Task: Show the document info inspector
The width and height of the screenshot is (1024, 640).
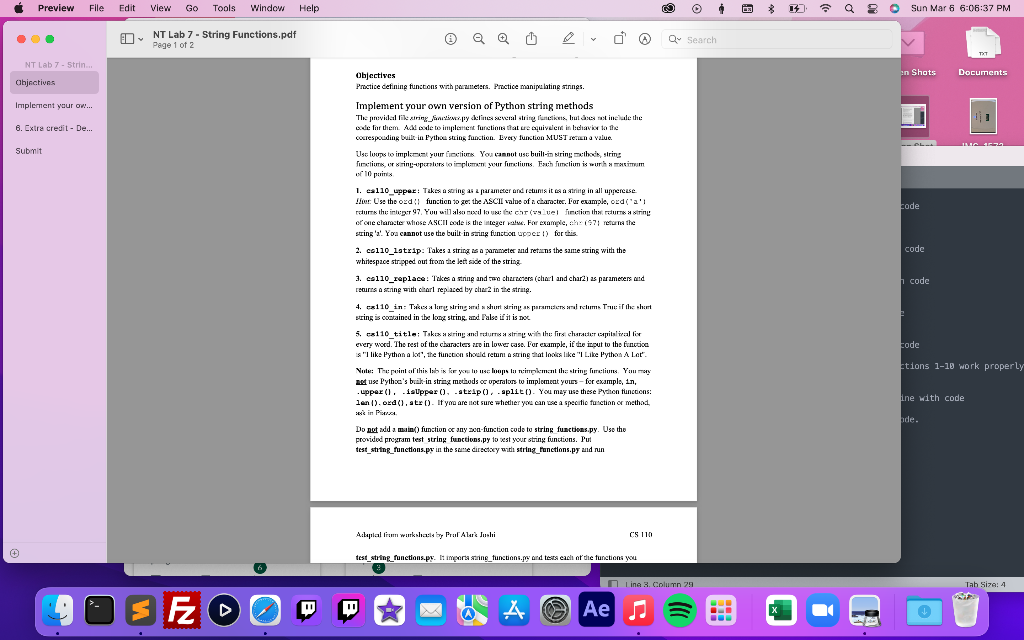Action: 451,39
